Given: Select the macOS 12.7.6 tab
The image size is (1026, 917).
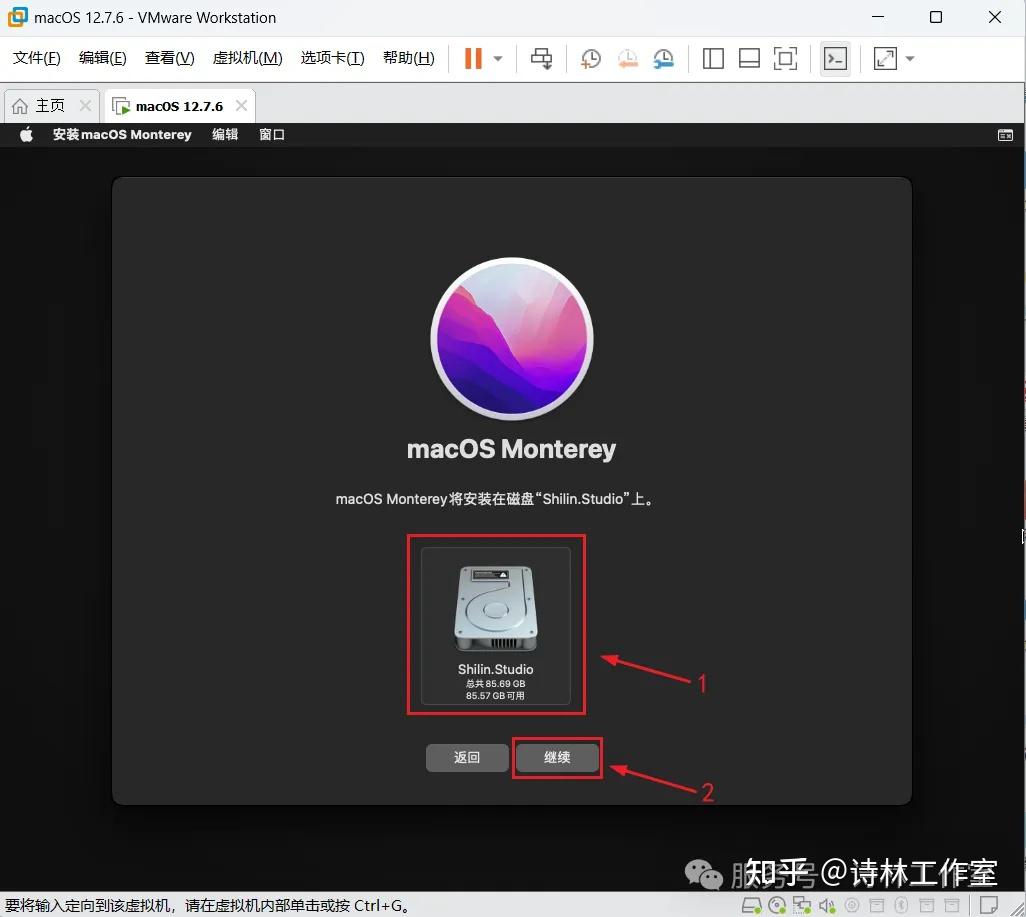Looking at the screenshot, I should tap(179, 106).
